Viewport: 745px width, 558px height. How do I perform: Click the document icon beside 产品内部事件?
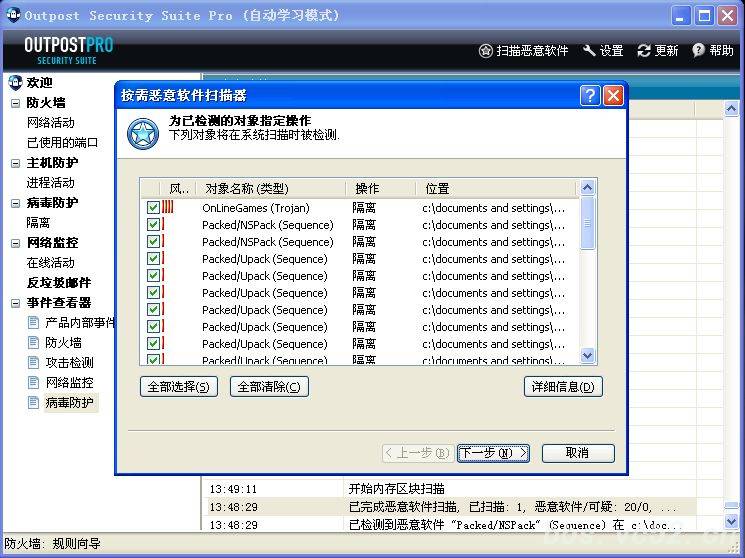click(x=33, y=323)
